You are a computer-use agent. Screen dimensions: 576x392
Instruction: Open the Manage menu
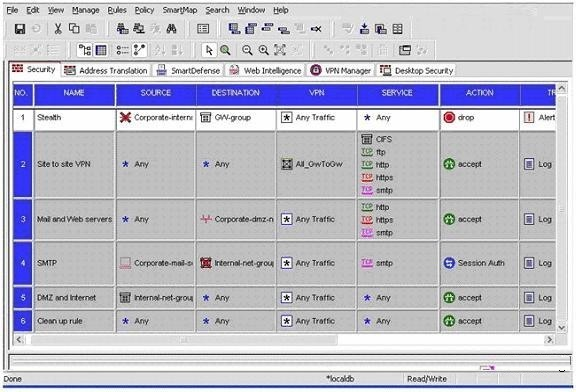[86, 10]
